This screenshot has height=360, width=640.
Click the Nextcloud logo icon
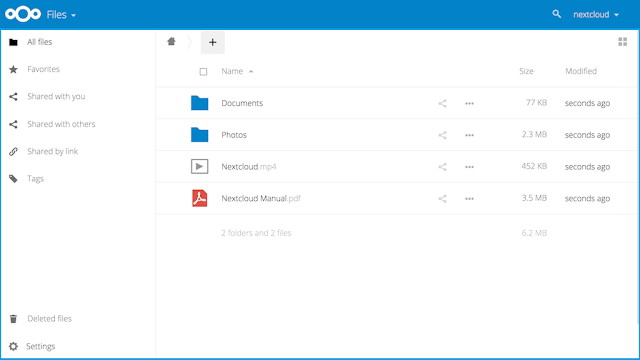pos(23,14)
